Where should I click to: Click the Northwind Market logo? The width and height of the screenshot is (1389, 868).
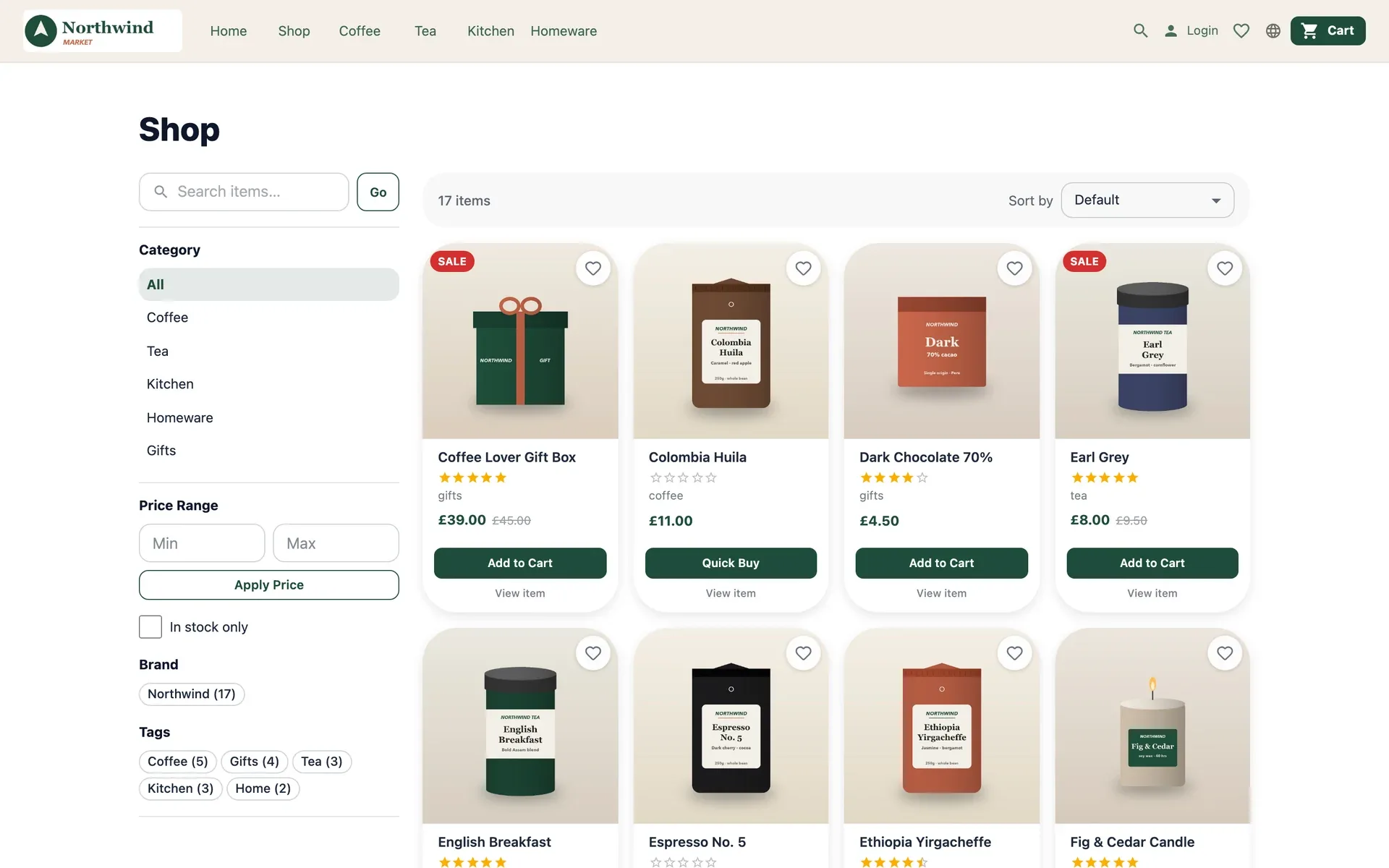103,30
